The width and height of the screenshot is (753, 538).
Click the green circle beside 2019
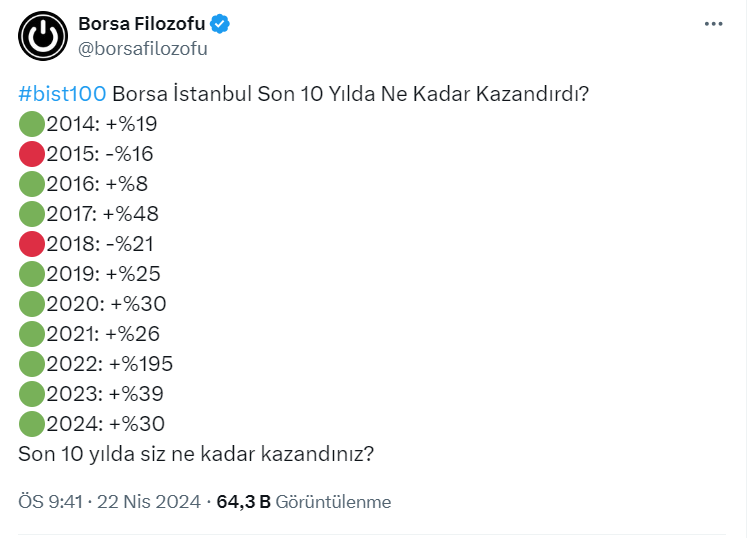pyautogui.click(x=32, y=274)
